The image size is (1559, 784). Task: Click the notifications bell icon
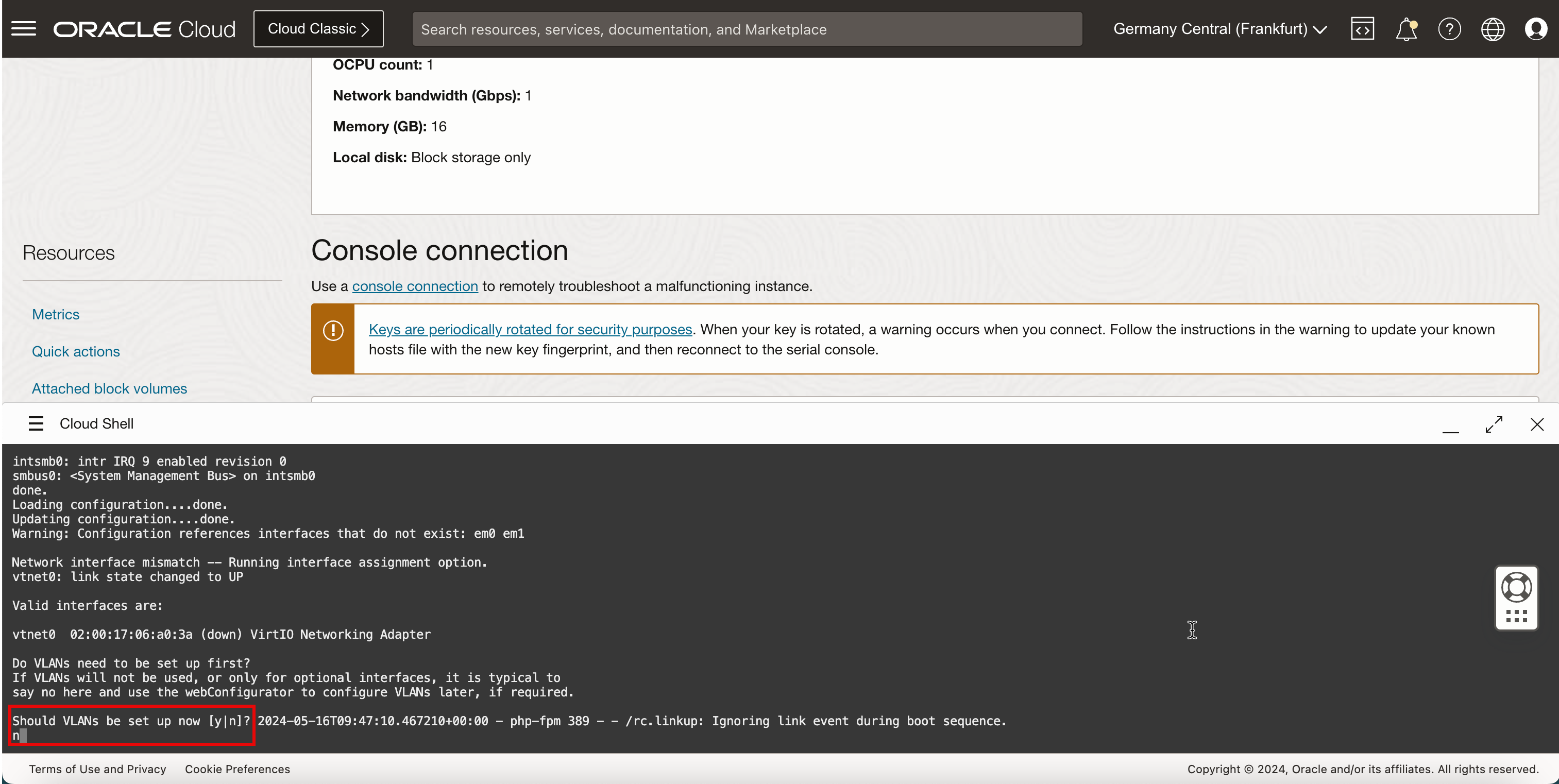1406,28
